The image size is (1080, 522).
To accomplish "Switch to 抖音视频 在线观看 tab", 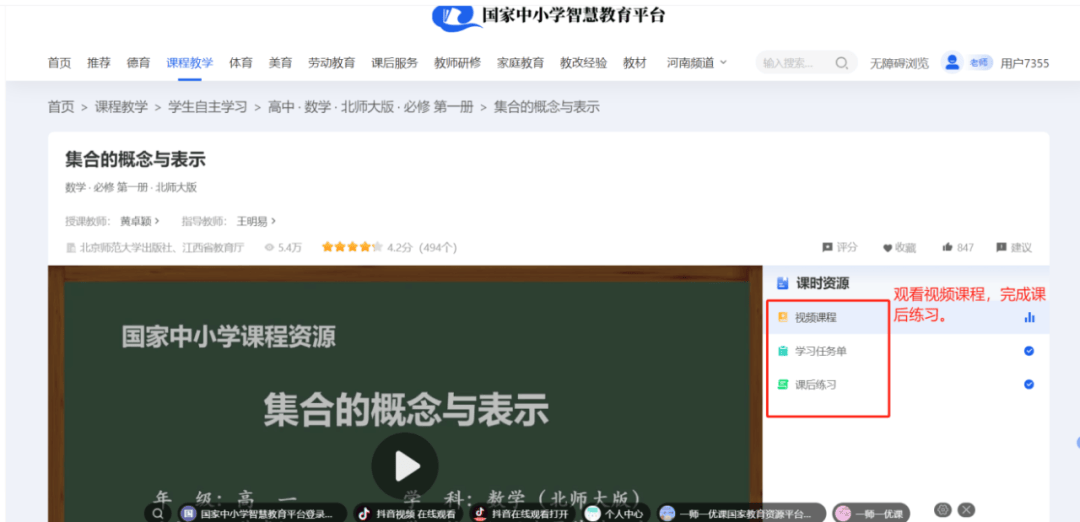I will point(408,514).
